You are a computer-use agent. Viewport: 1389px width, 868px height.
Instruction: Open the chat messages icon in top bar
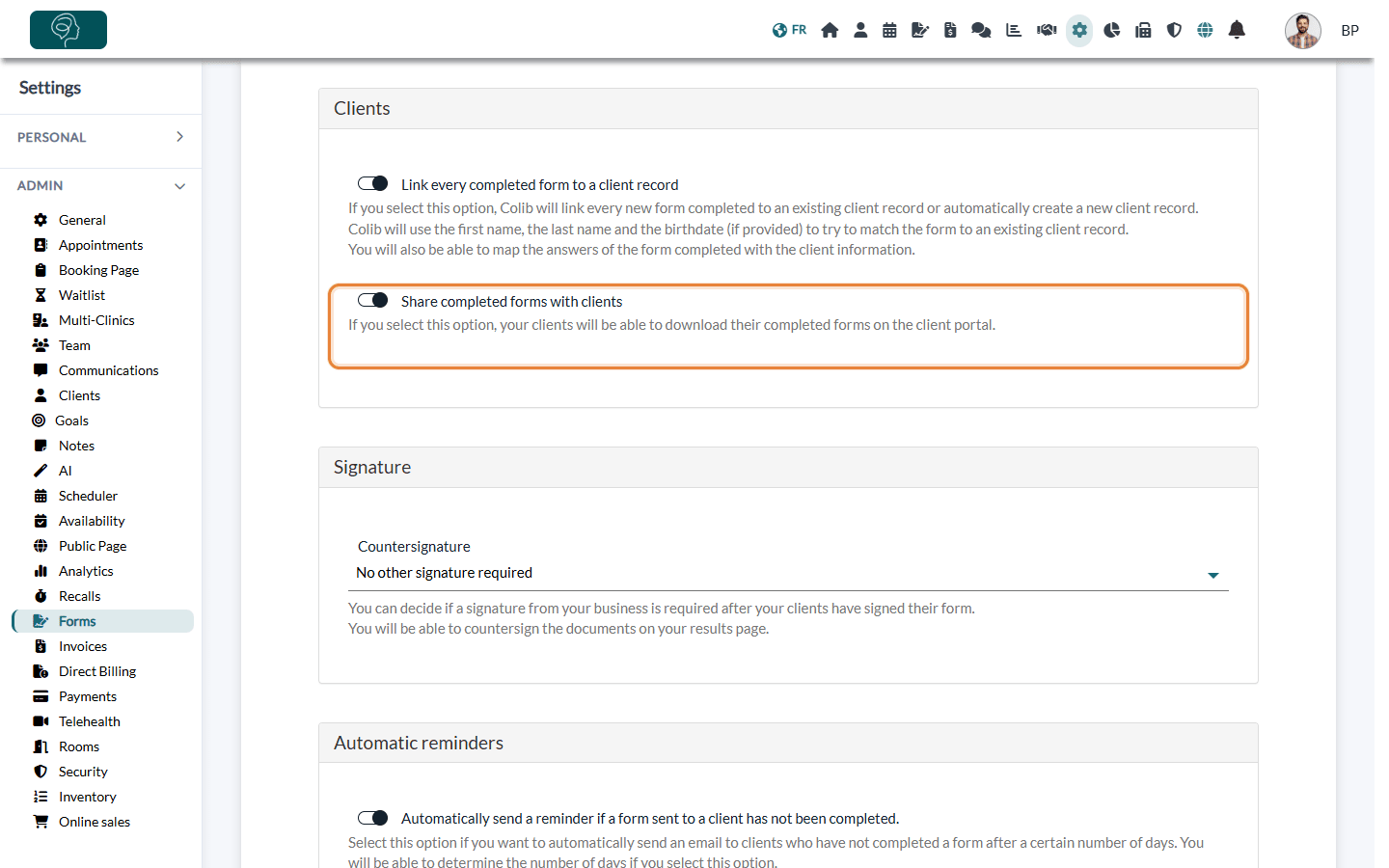[x=981, y=30]
